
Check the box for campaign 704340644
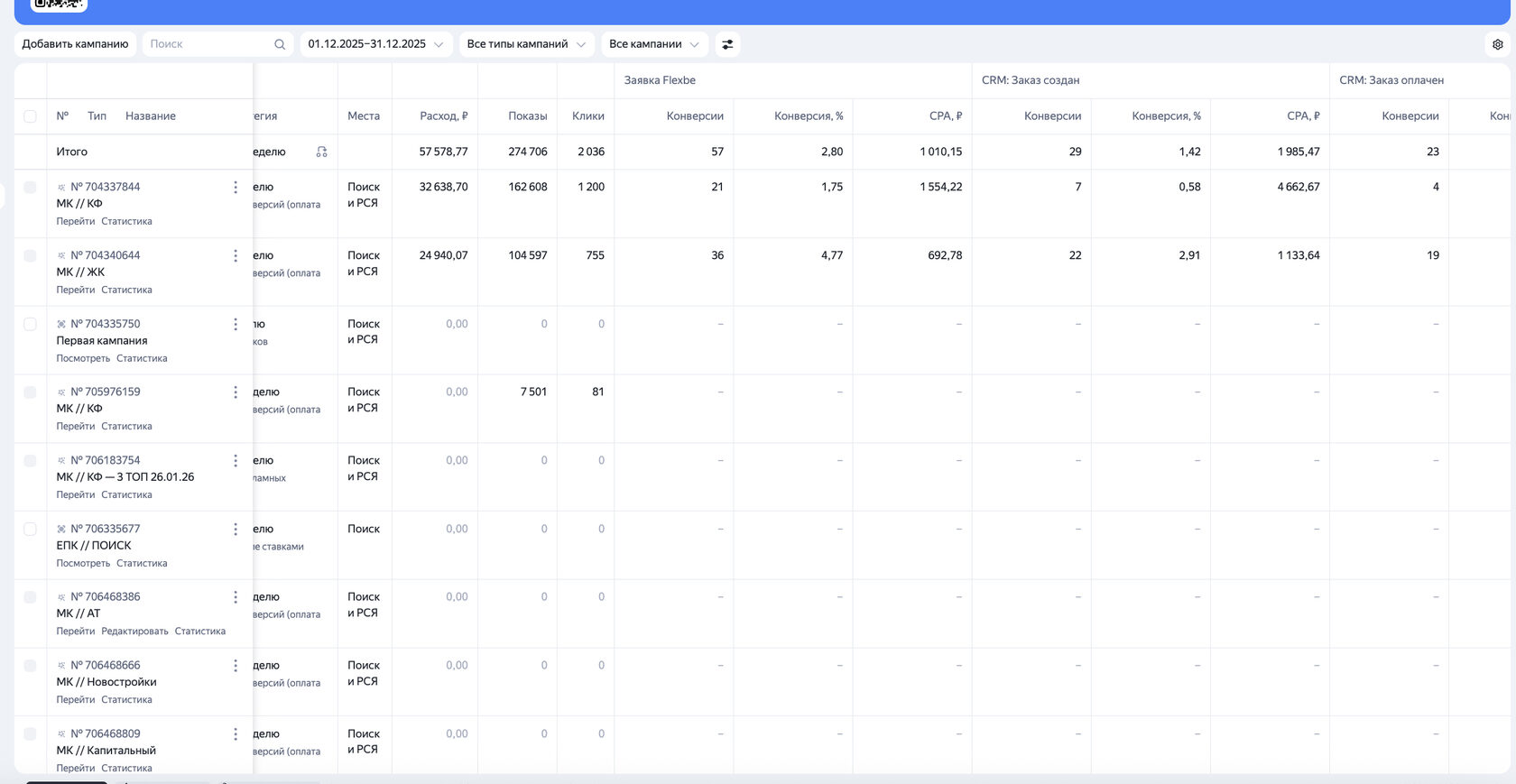[30, 256]
